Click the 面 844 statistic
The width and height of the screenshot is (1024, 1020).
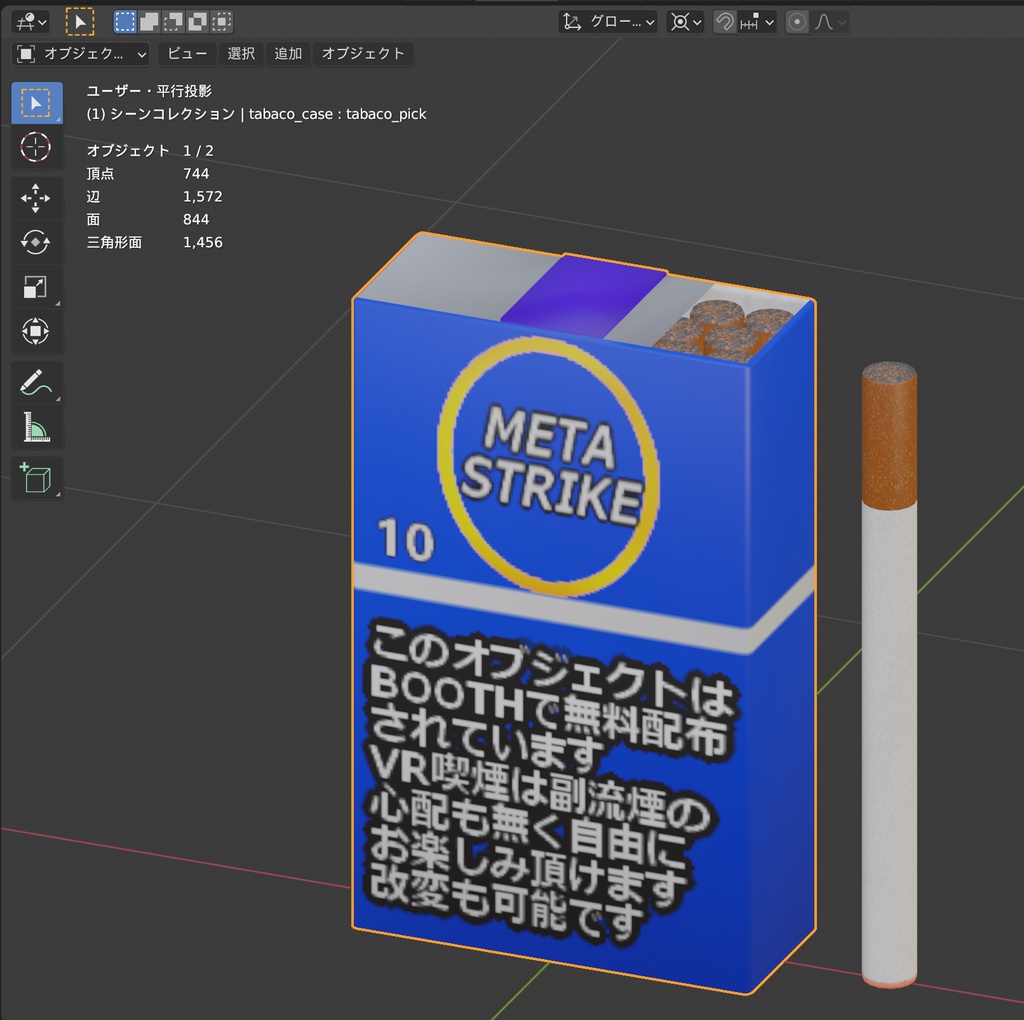(x=148, y=219)
